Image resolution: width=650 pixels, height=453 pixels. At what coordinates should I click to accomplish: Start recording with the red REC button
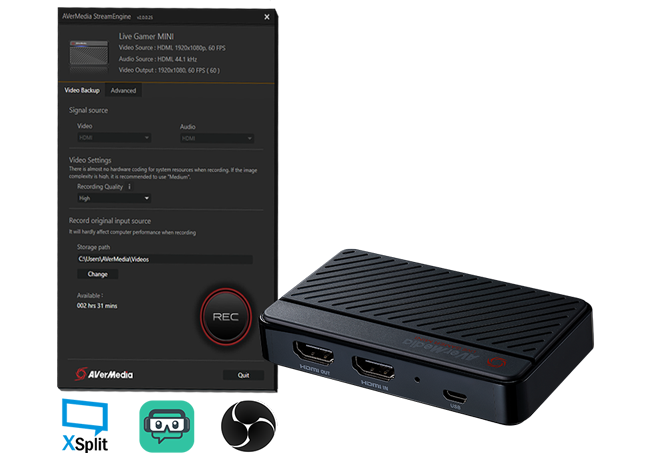226,317
